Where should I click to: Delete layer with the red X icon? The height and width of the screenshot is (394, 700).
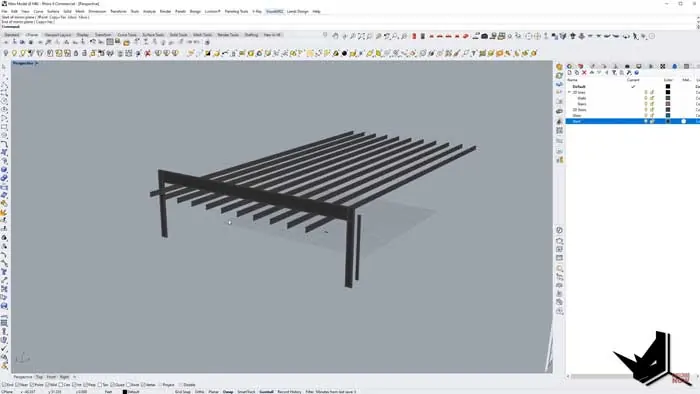pyautogui.click(x=584, y=73)
